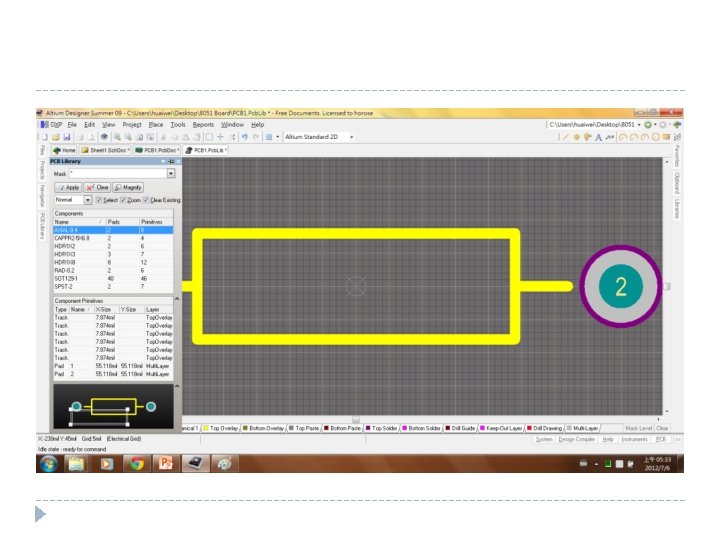Viewport: 720px width, 540px height.
Task: Select the Place String text tool
Action: click(x=598, y=137)
